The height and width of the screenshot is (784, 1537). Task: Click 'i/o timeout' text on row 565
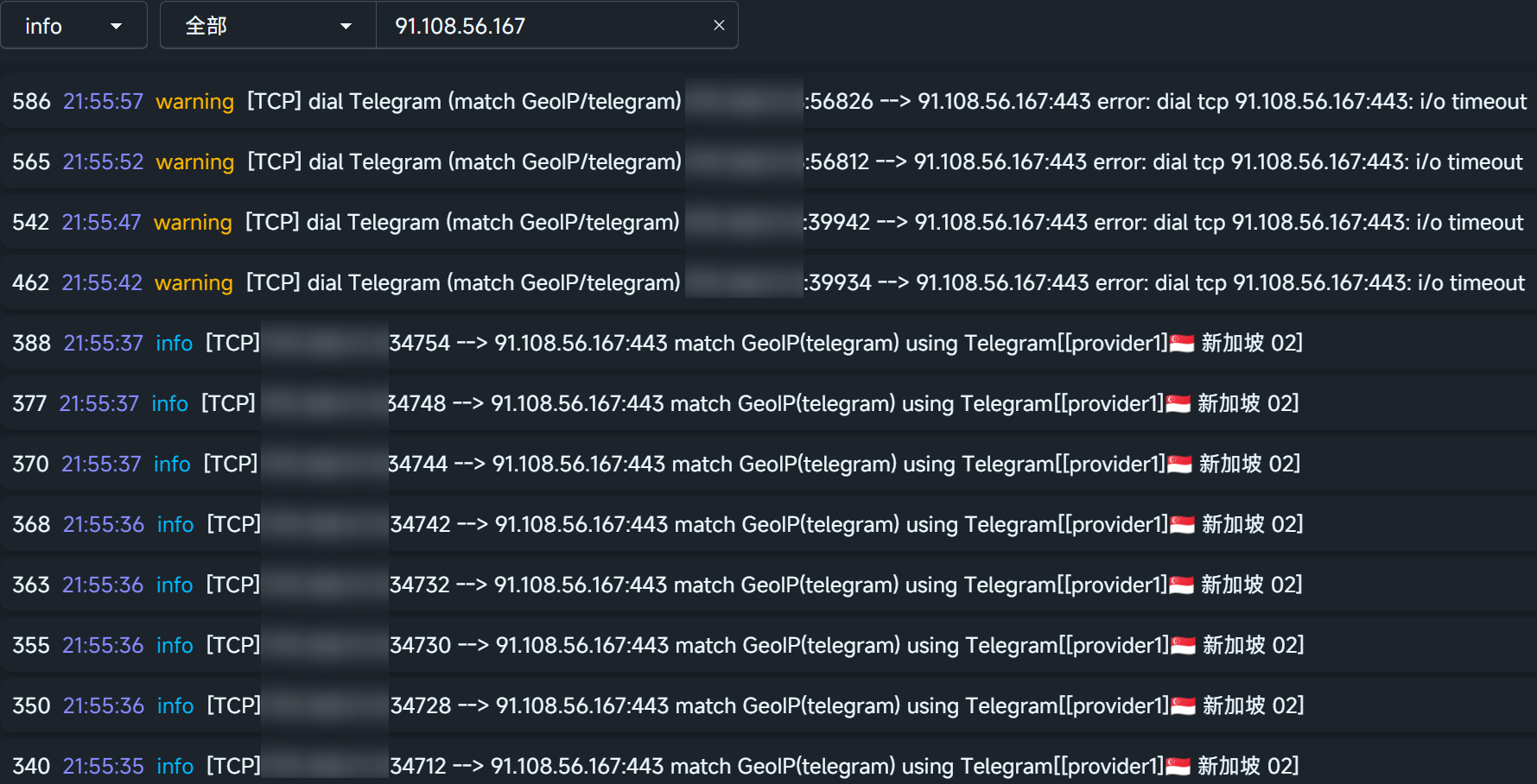tap(1470, 161)
